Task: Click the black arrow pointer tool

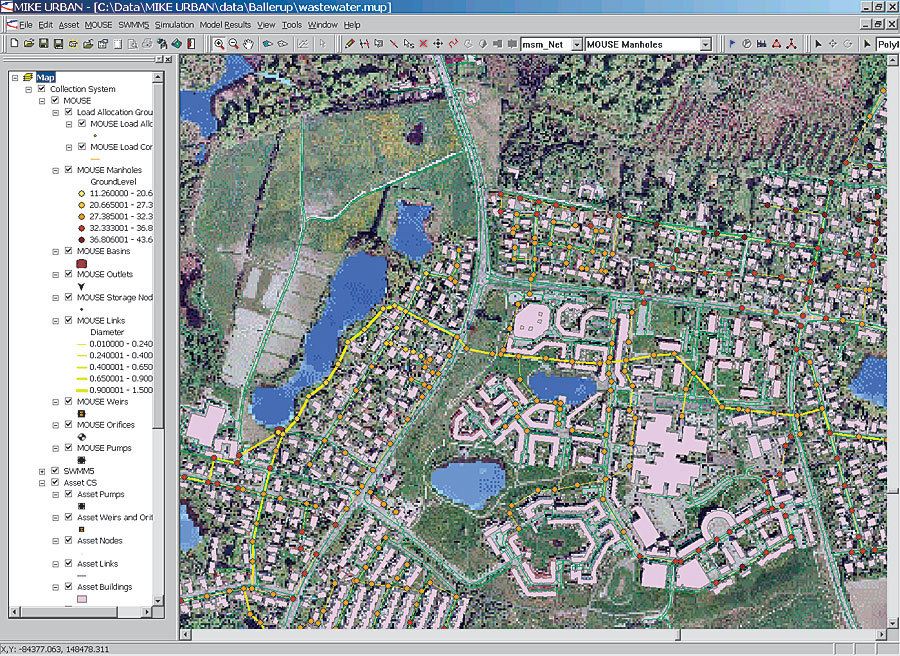Action: pyautogui.click(x=818, y=44)
